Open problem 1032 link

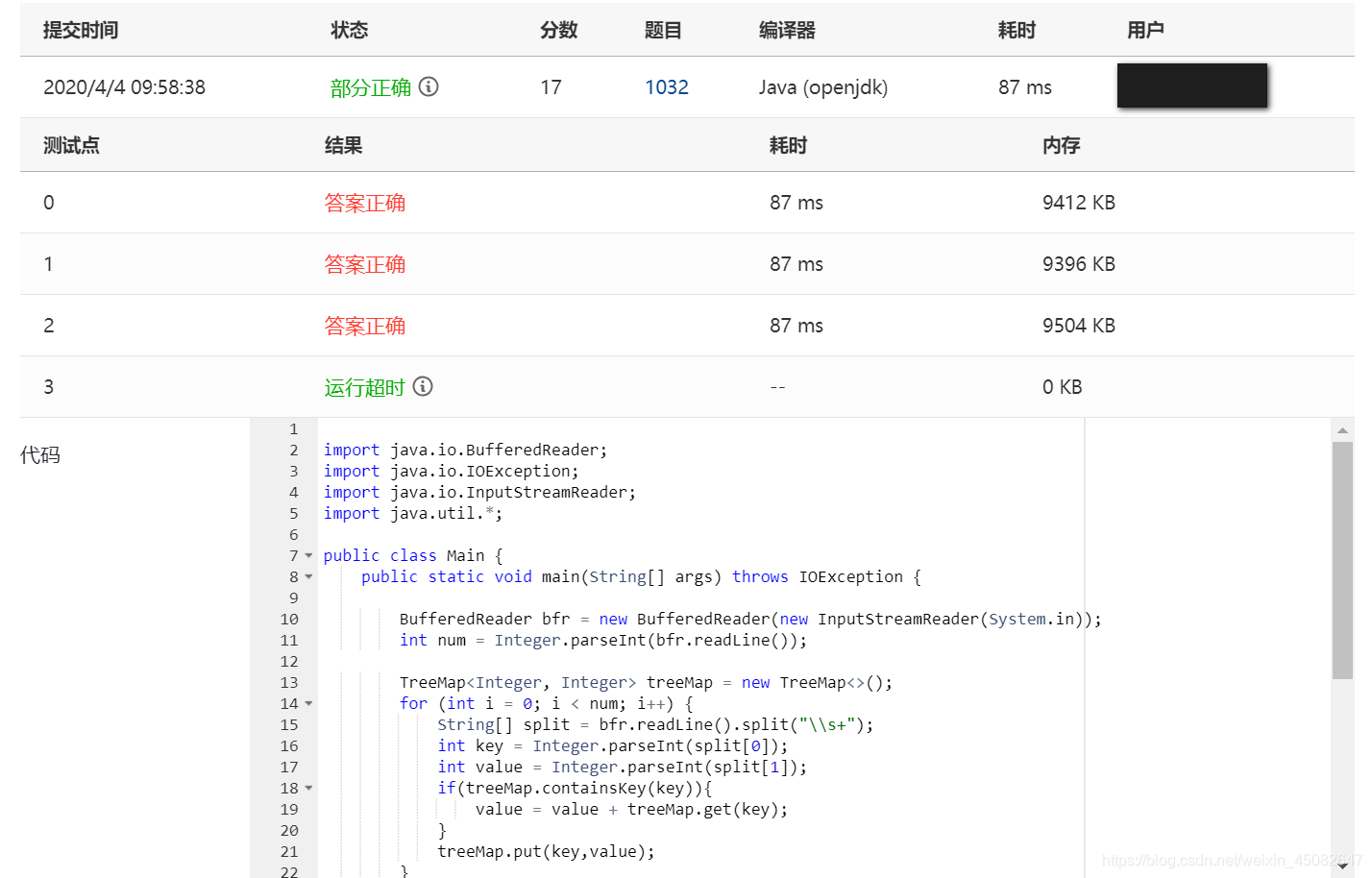click(x=667, y=87)
